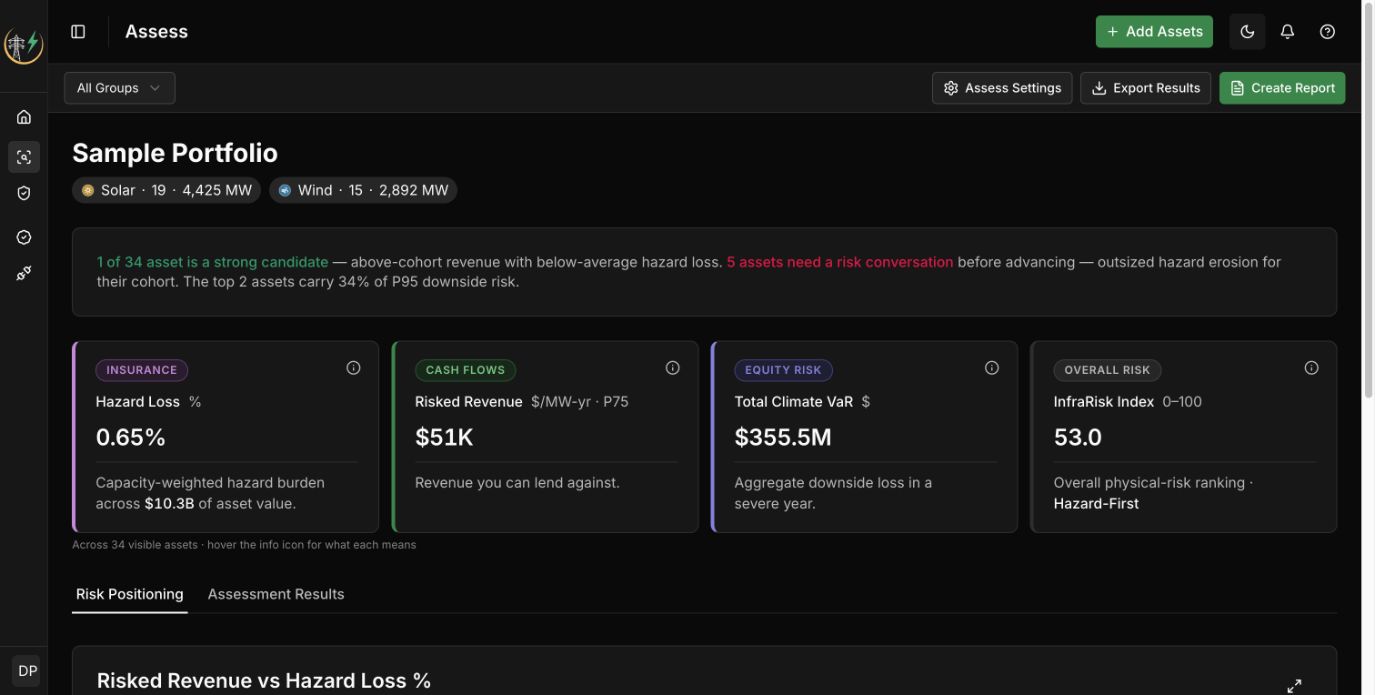Open Assess Settings
This screenshot has height=695, width=1375.
coord(1002,88)
